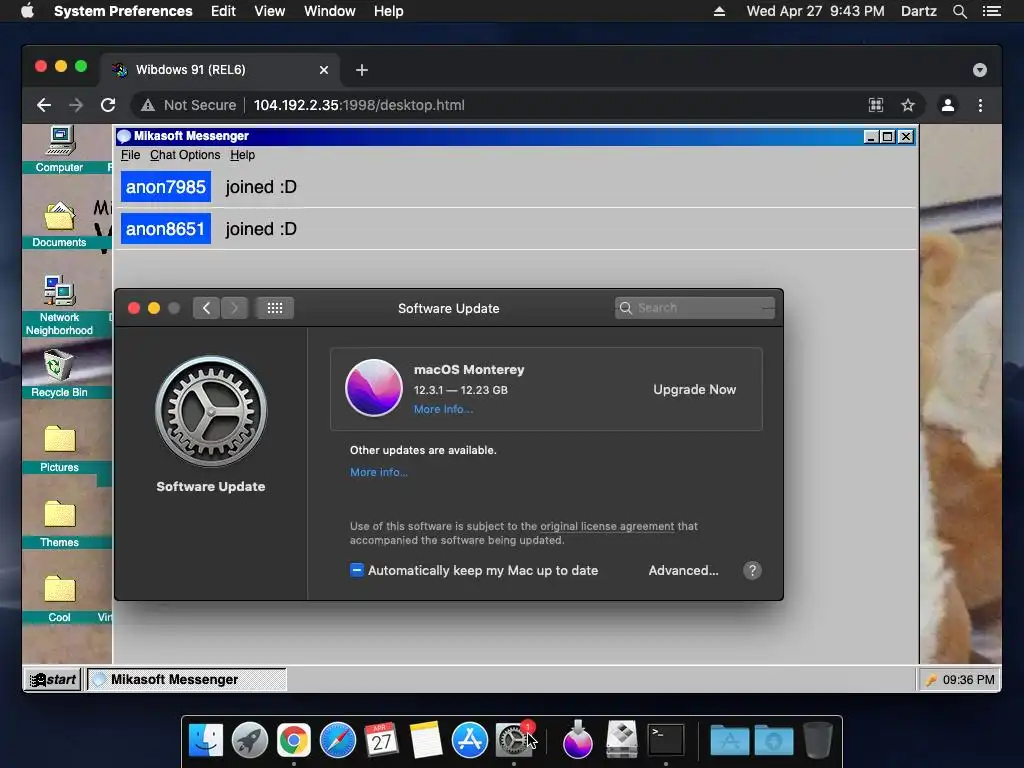Click the System Preferences search field

click(695, 308)
